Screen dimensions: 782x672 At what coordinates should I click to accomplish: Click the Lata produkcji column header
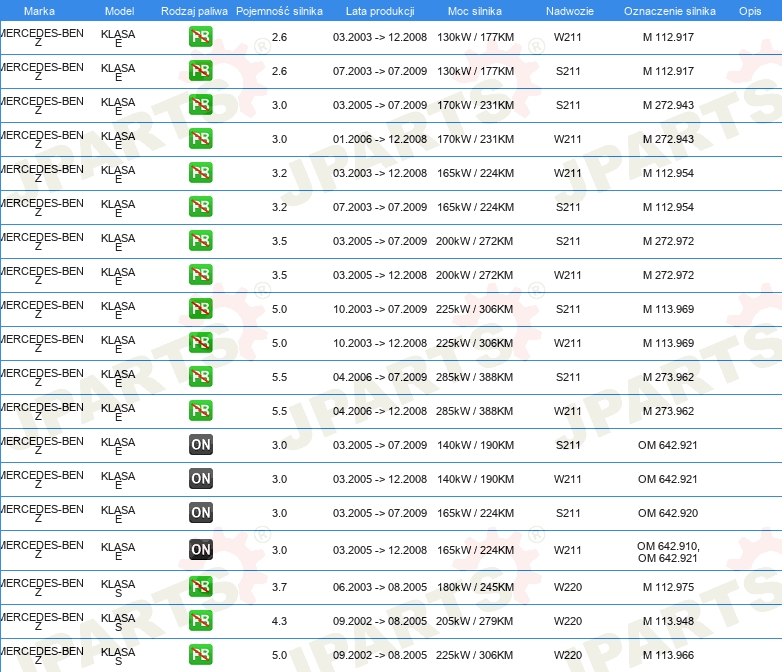point(380,11)
